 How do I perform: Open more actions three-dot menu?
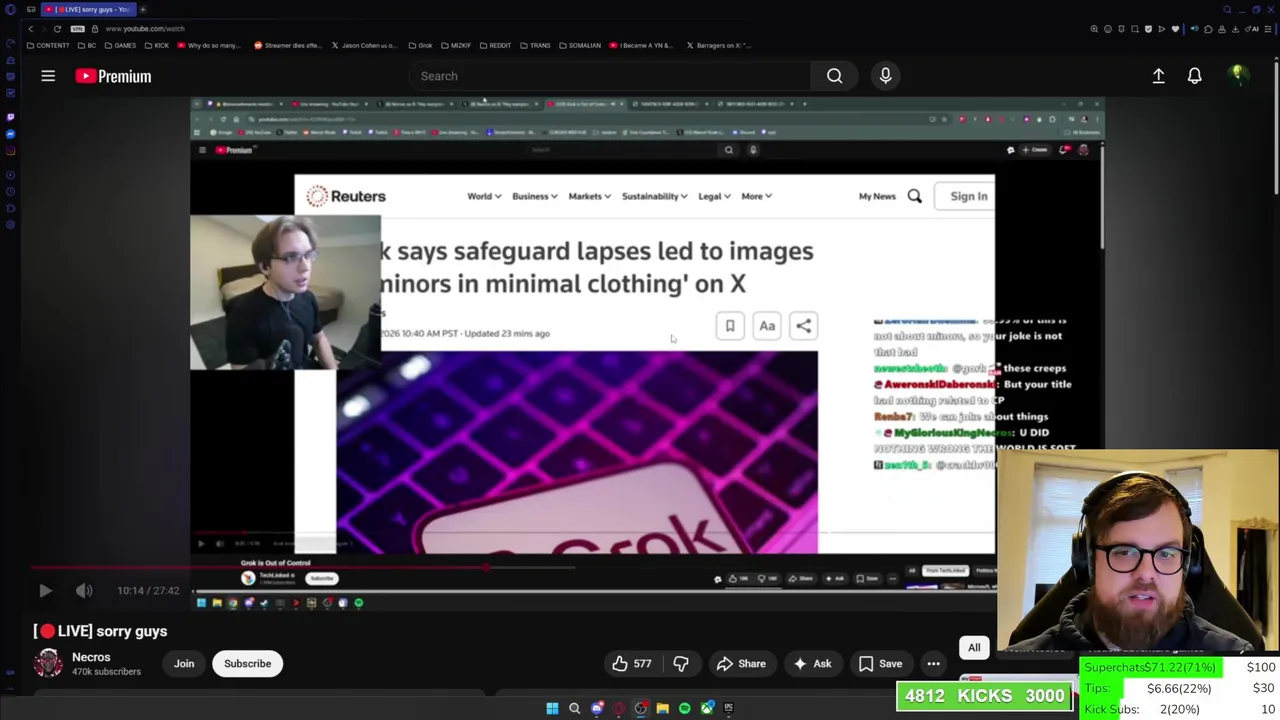[x=933, y=664]
